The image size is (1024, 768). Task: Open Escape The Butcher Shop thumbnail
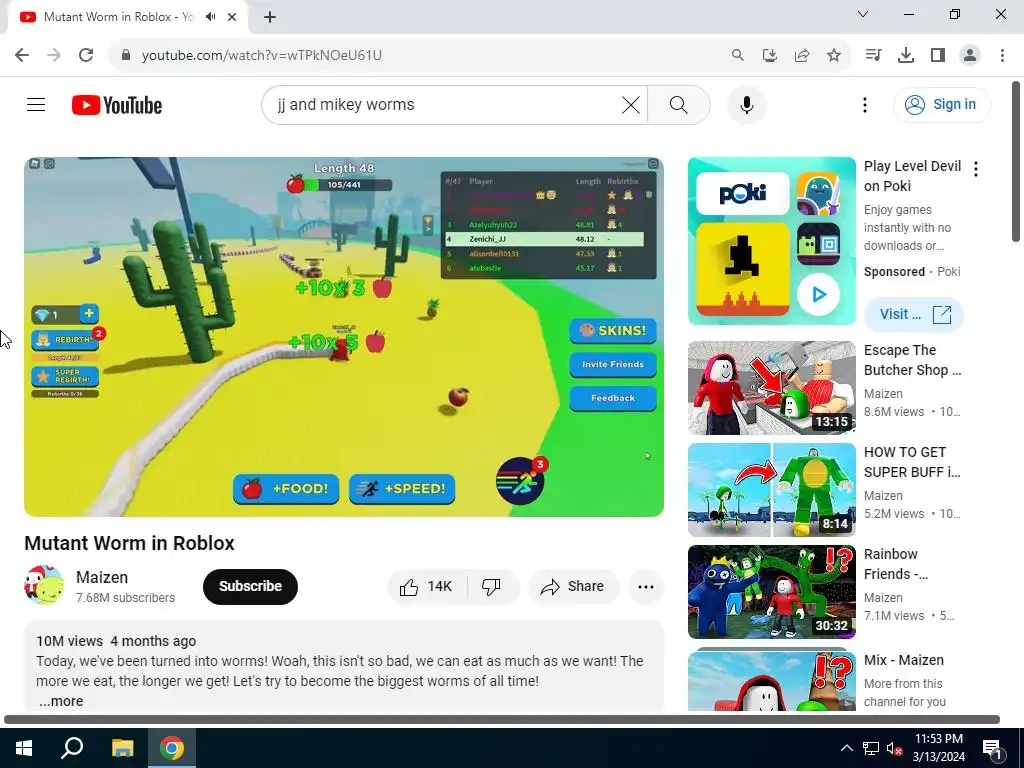771,387
